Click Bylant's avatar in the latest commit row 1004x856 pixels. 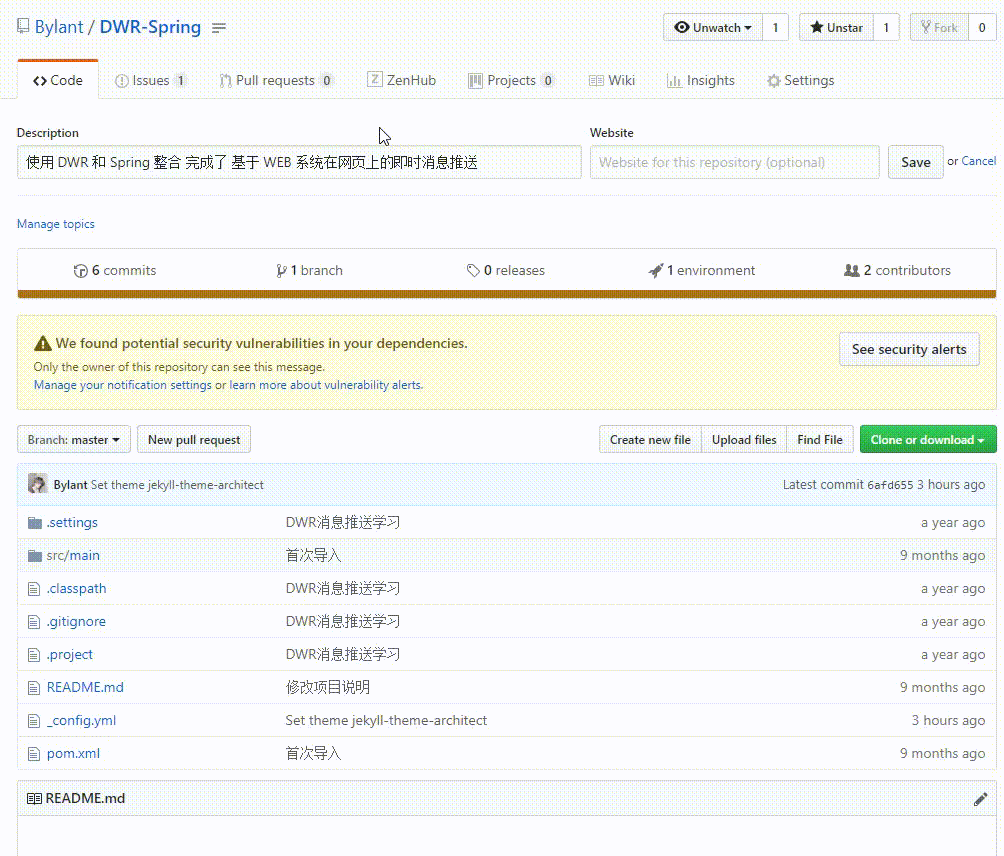tap(37, 484)
